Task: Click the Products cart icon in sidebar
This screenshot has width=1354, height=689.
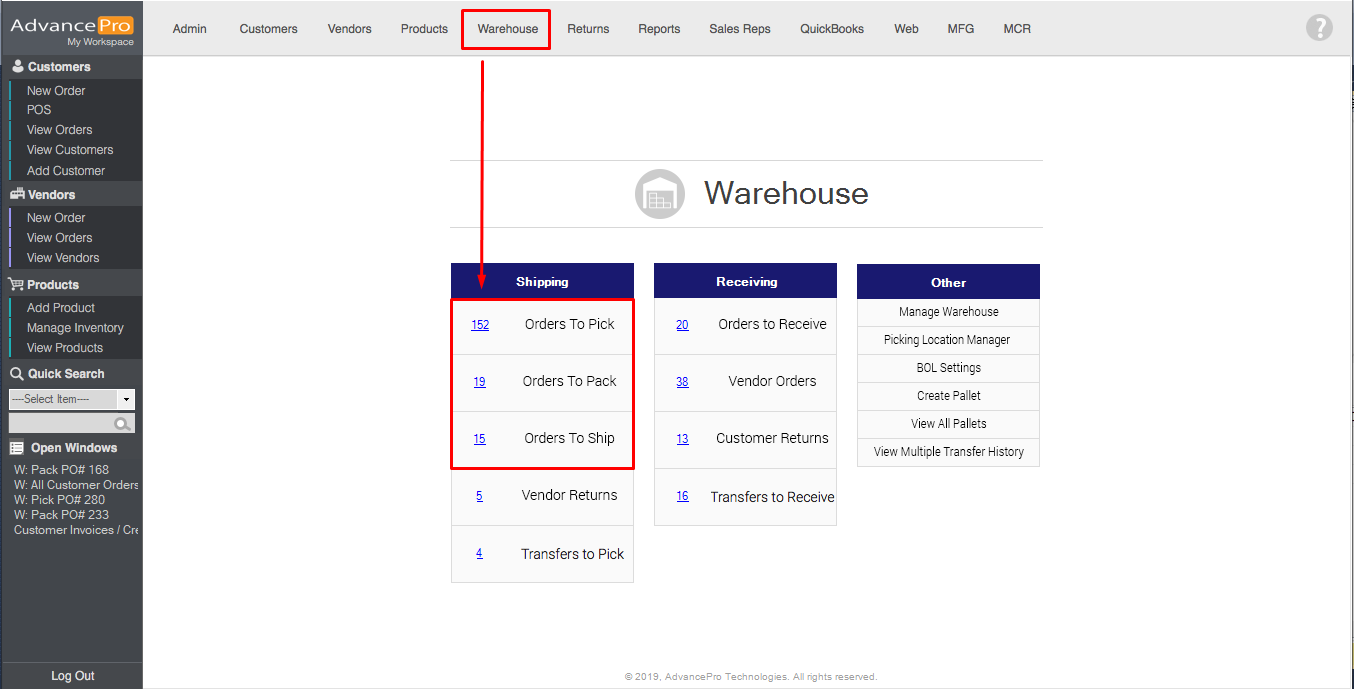Action: [x=17, y=285]
